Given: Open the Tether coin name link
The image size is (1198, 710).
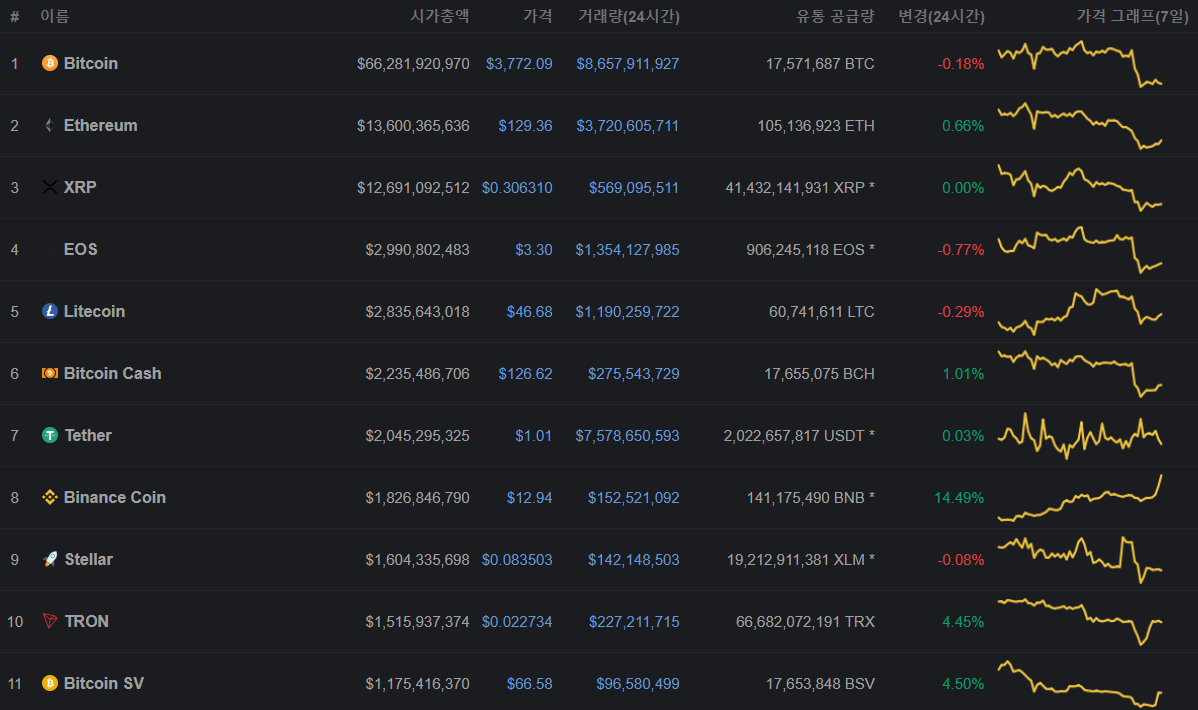Looking at the screenshot, I should click(x=88, y=436).
